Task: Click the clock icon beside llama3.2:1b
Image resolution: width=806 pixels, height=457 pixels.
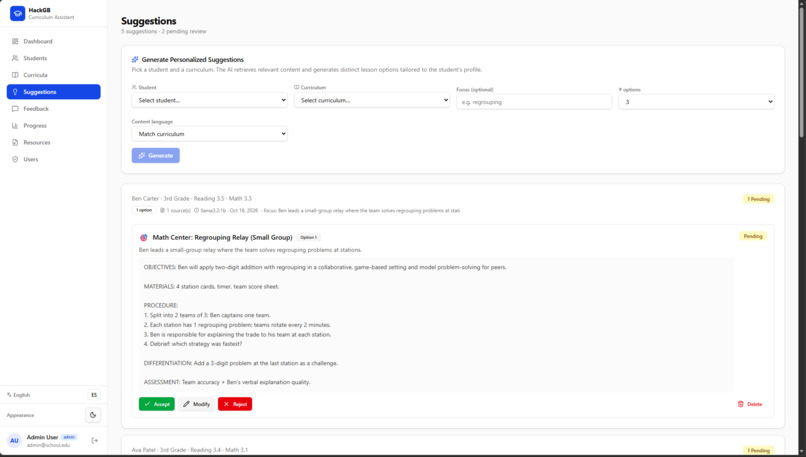Action: tap(196, 210)
